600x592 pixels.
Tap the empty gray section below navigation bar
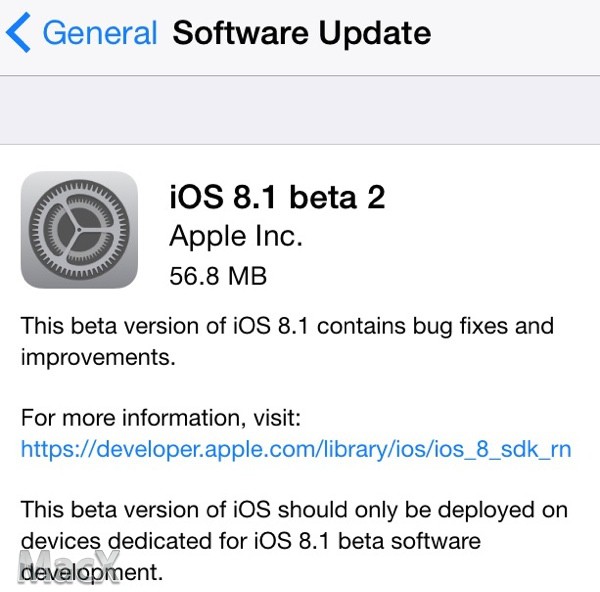[300, 110]
